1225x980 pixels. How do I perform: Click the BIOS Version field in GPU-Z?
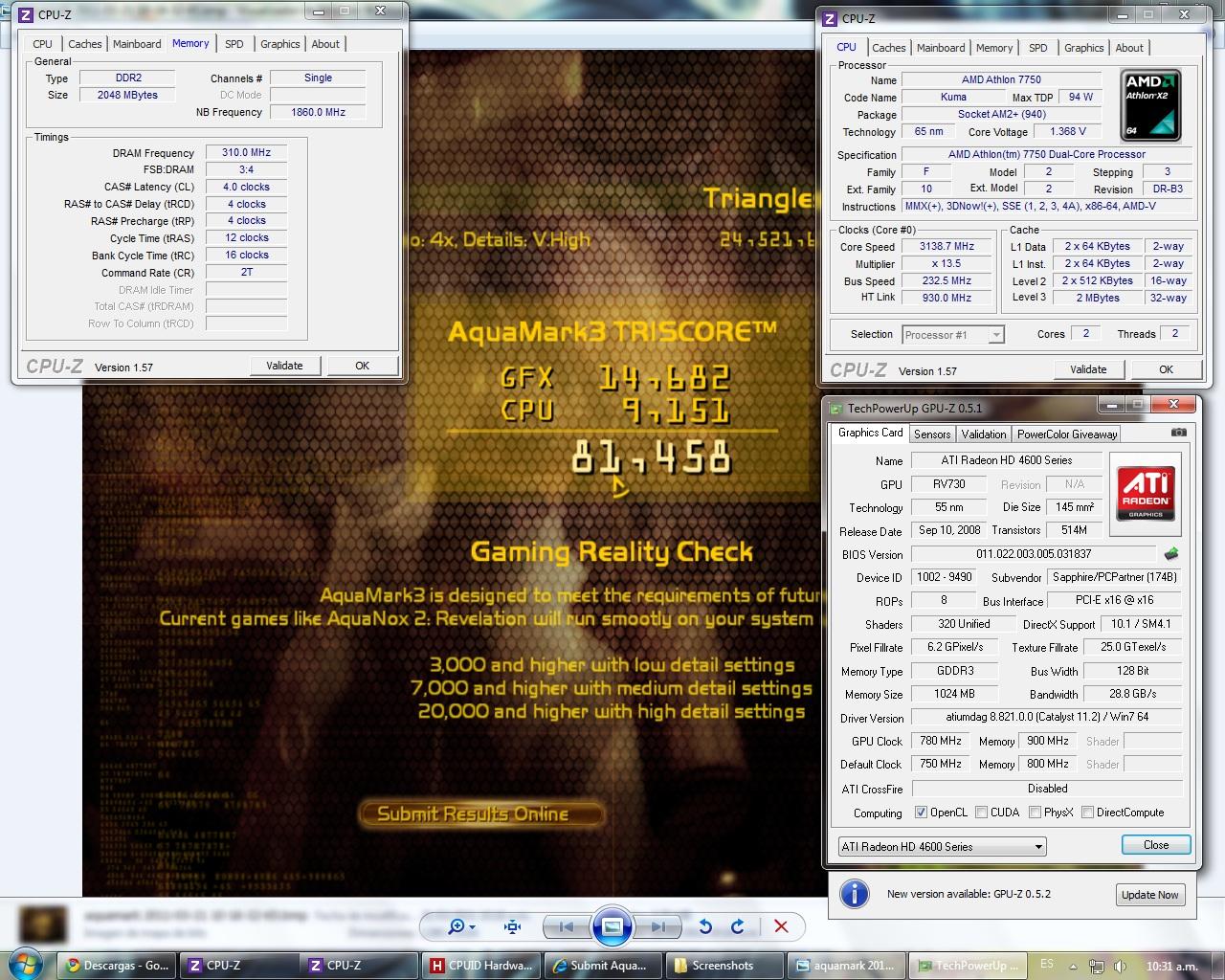click(1034, 554)
